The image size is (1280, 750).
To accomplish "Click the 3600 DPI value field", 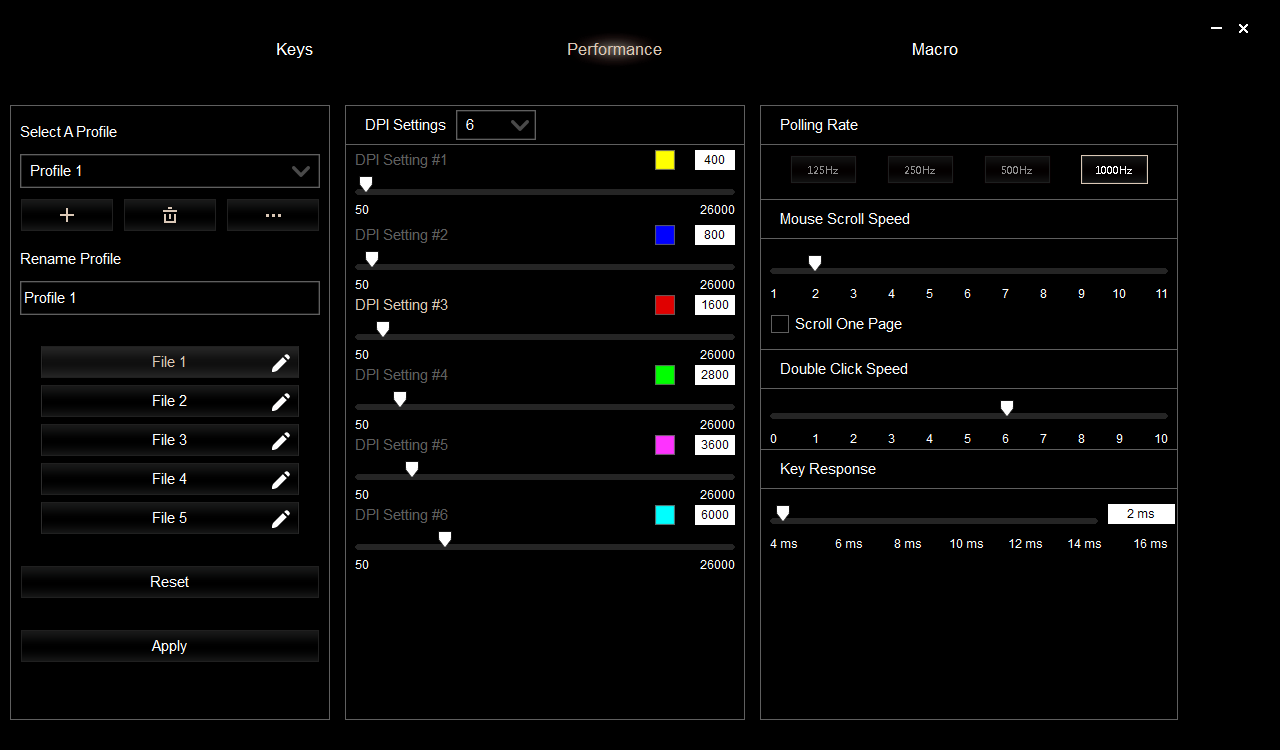I will click(x=715, y=445).
